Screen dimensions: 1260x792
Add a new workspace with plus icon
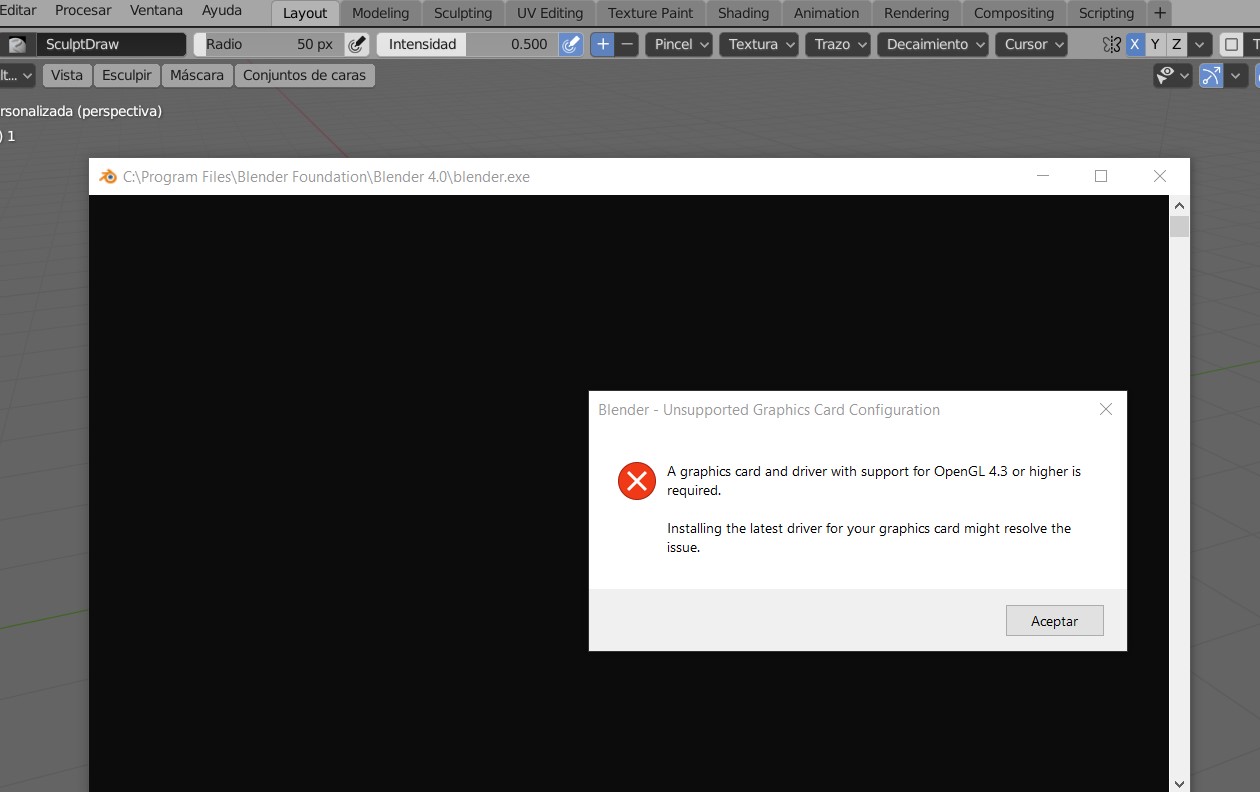(1159, 13)
